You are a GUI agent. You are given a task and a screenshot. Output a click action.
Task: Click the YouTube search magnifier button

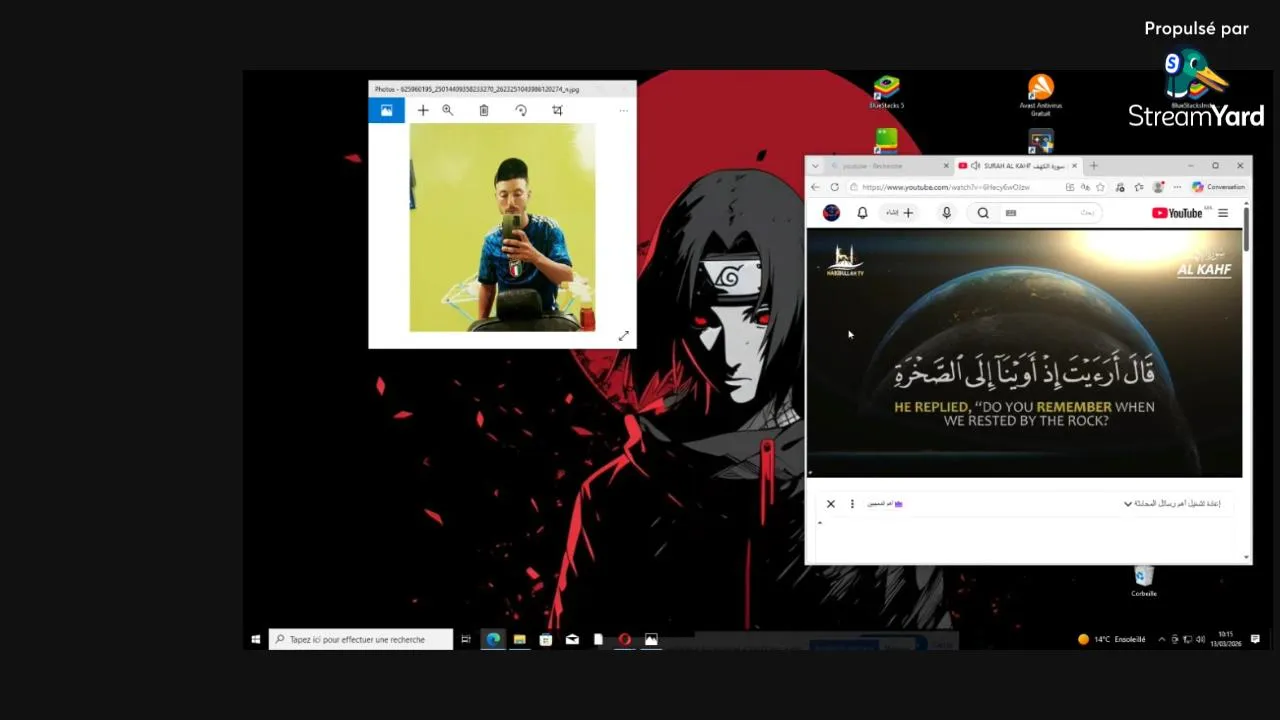983,213
